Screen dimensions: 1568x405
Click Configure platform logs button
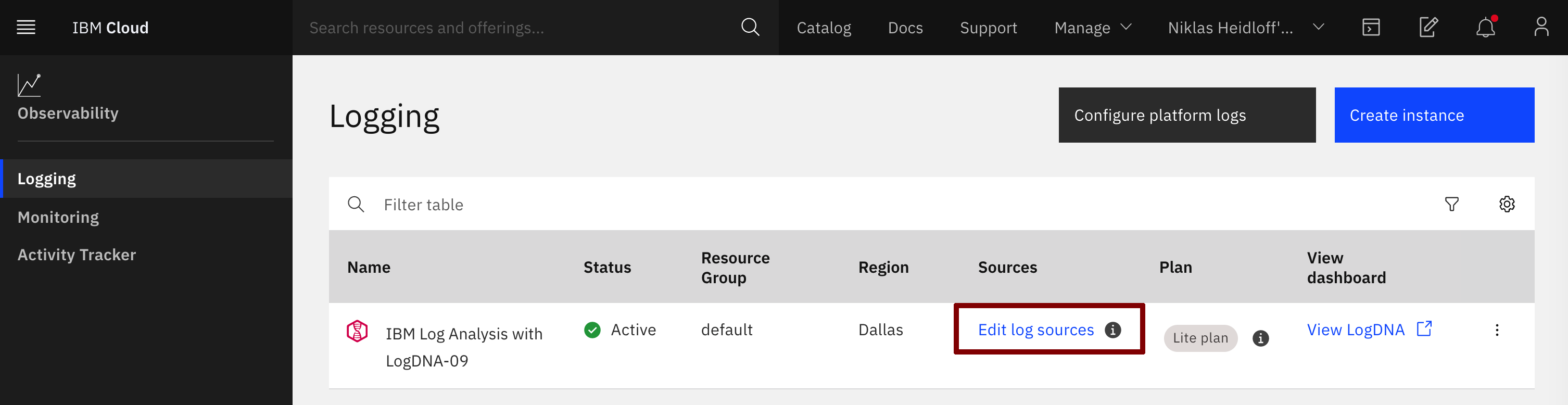1186,116
